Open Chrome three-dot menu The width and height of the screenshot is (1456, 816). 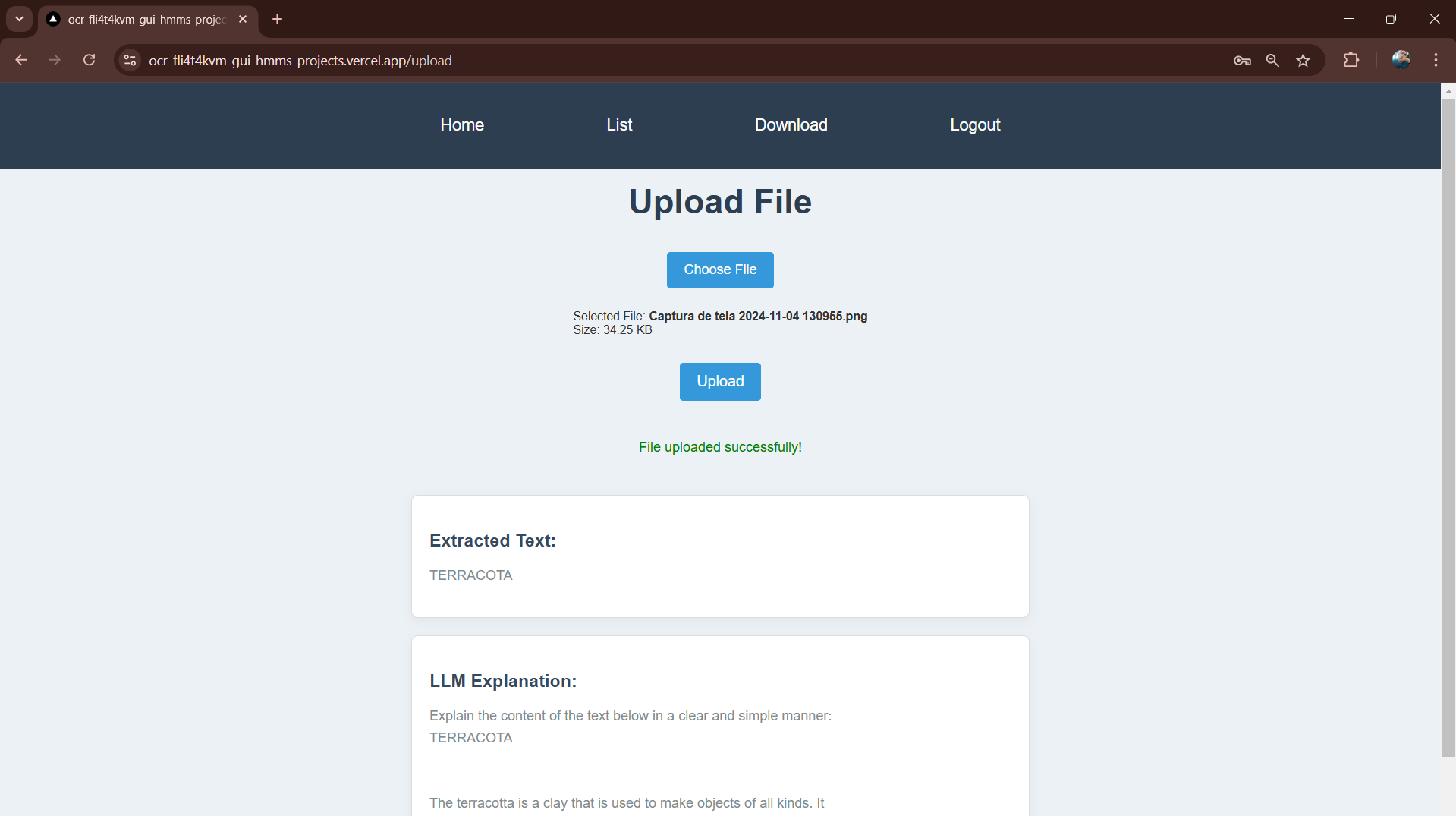pyautogui.click(x=1436, y=60)
